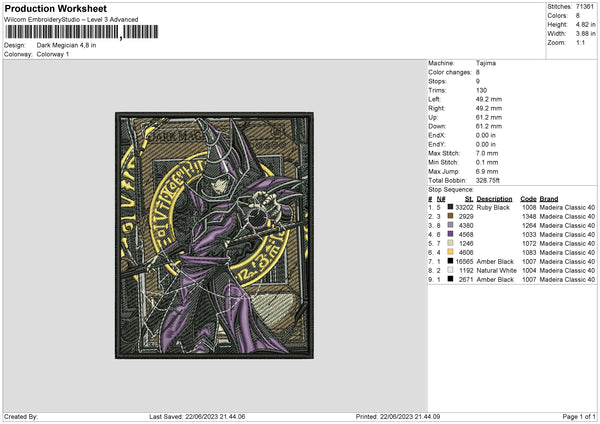Screen dimensions: 600x424
Task: Select stitch count 1246 in row 5
Action: click(x=466, y=243)
